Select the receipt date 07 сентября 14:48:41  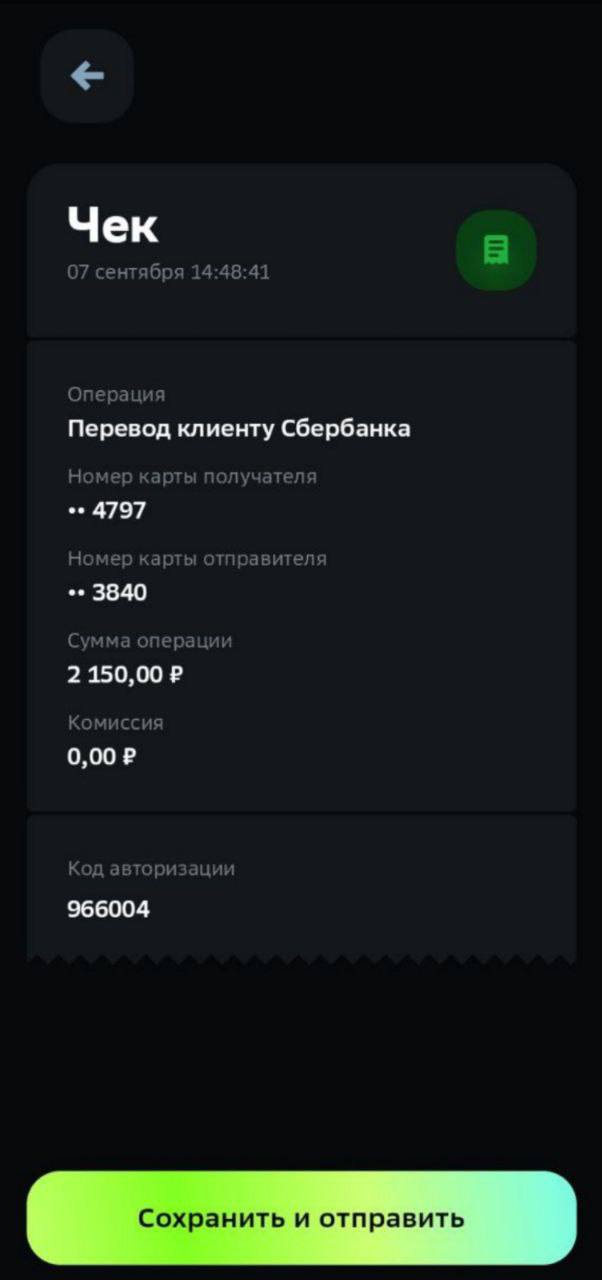(x=168, y=272)
